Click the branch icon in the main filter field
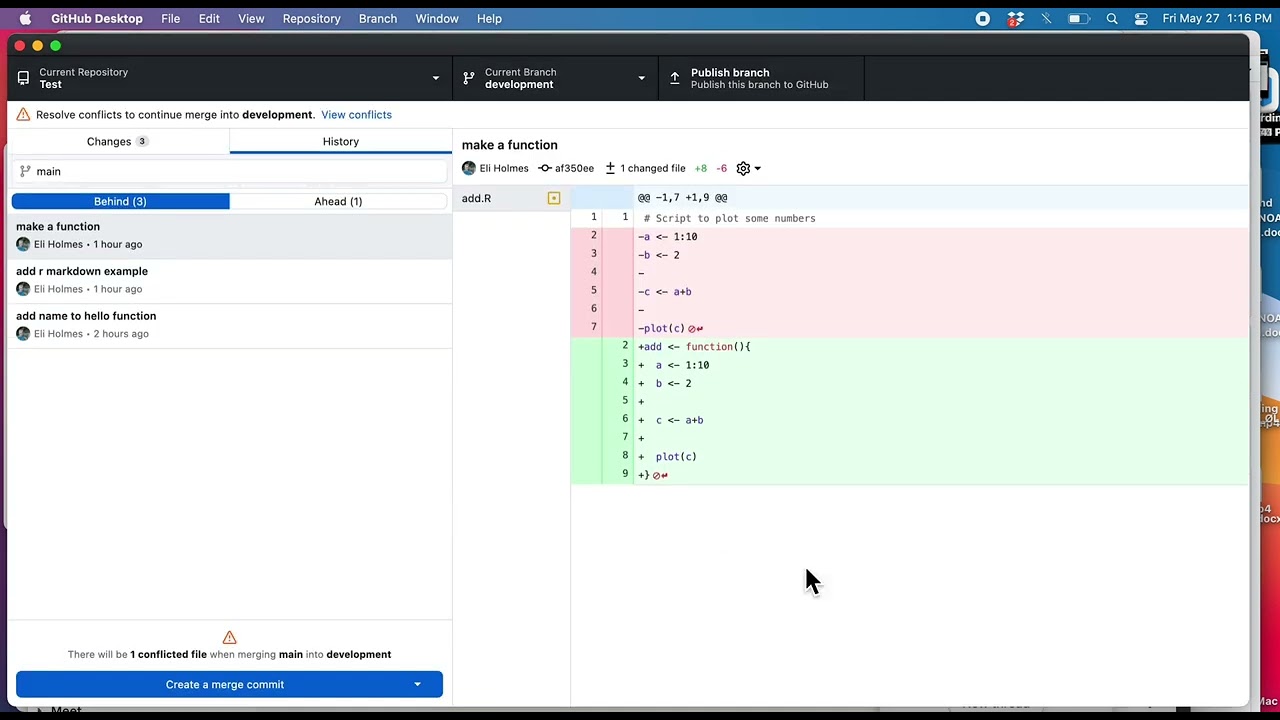 coord(25,171)
